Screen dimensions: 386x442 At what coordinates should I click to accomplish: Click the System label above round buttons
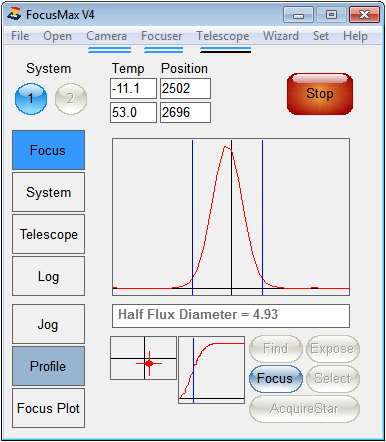click(49, 68)
